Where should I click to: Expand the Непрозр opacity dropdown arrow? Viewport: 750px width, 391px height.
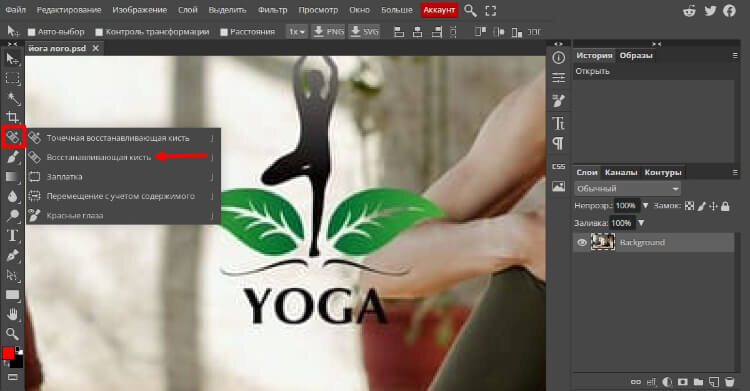[645, 206]
